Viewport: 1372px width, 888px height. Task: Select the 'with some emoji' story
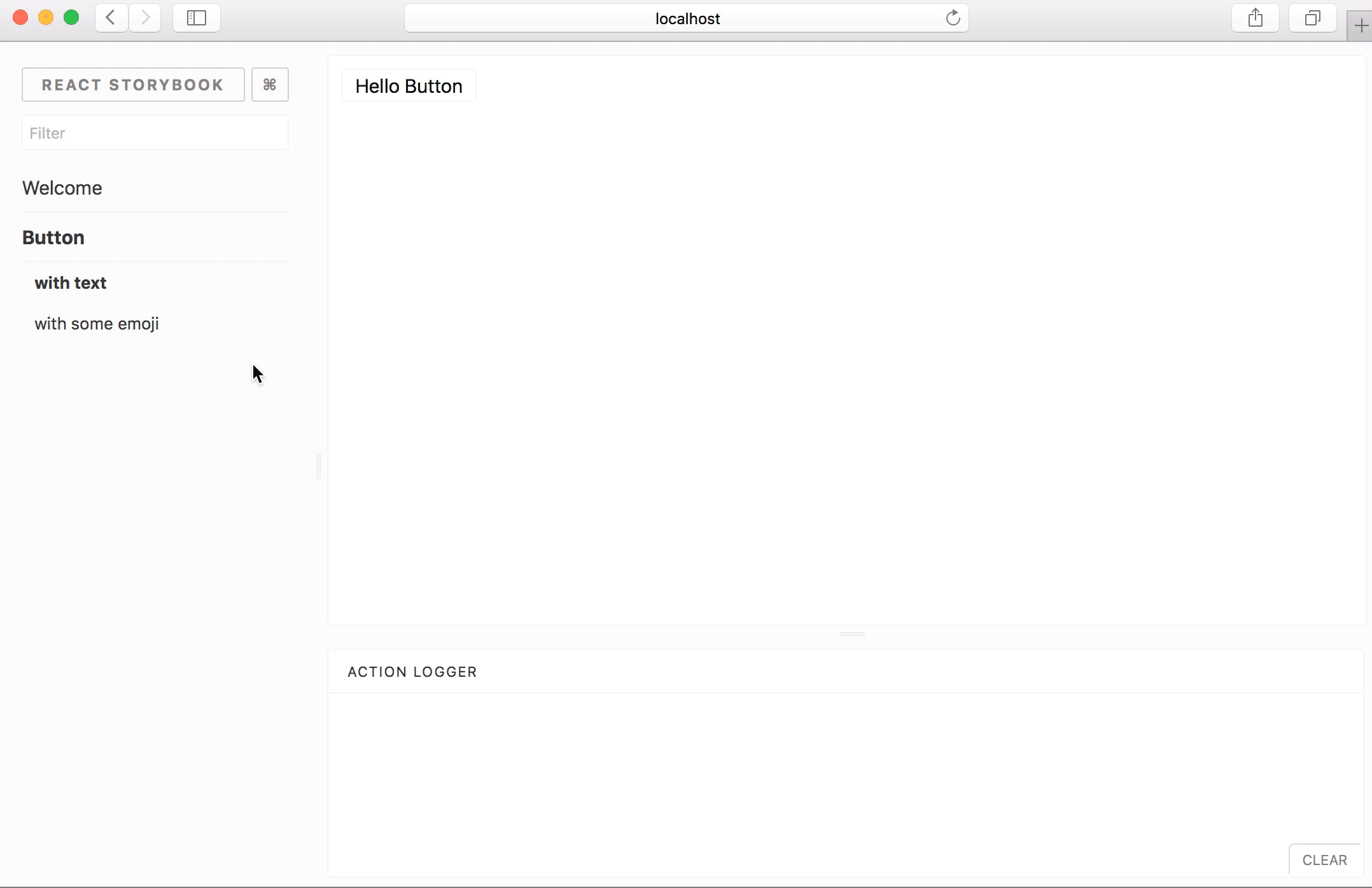[96, 323]
